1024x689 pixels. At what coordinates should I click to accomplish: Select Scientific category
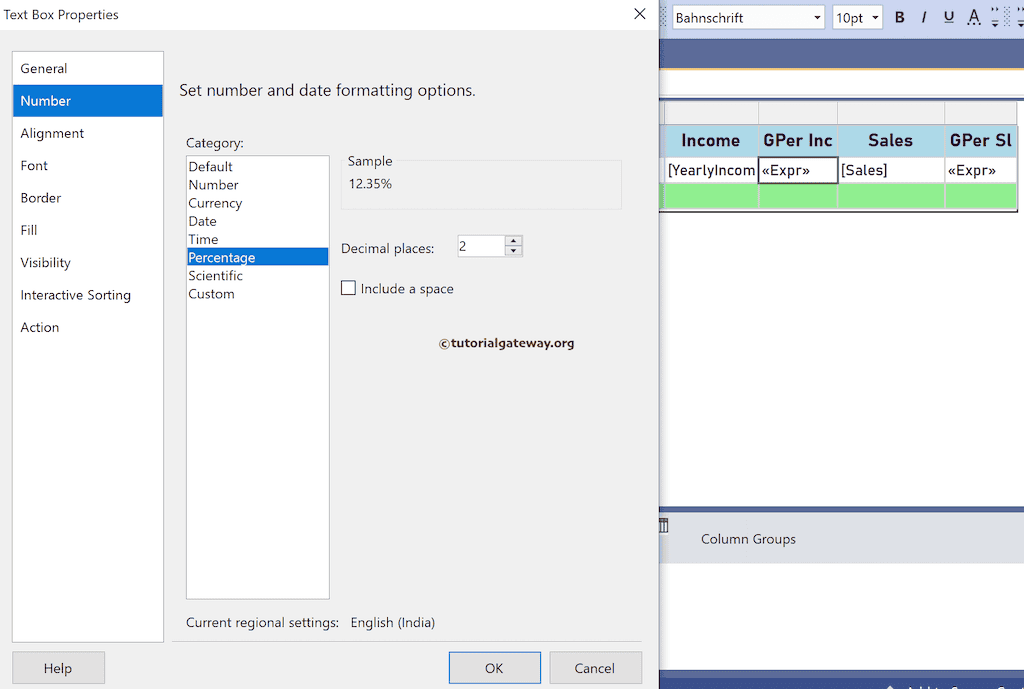tap(257, 276)
